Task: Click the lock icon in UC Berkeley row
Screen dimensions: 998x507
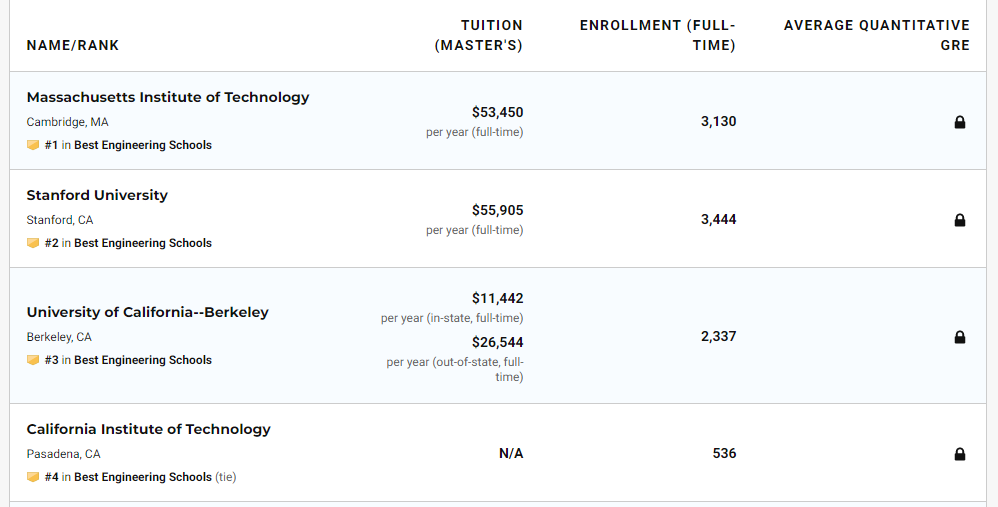Action: point(960,337)
